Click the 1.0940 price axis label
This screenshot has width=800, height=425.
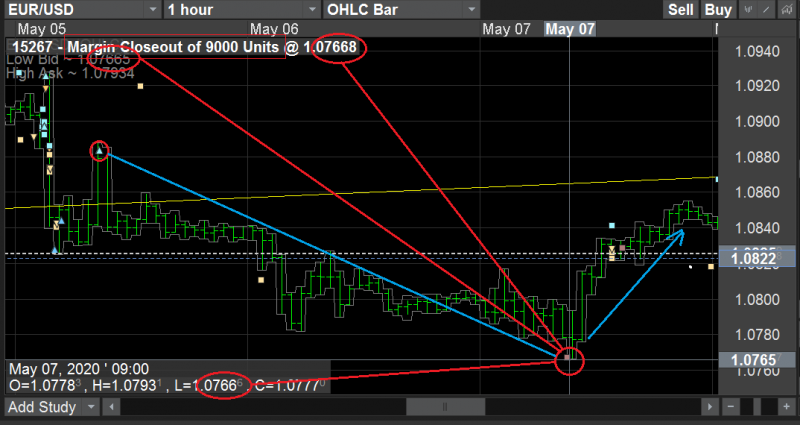[x=757, y=52]
